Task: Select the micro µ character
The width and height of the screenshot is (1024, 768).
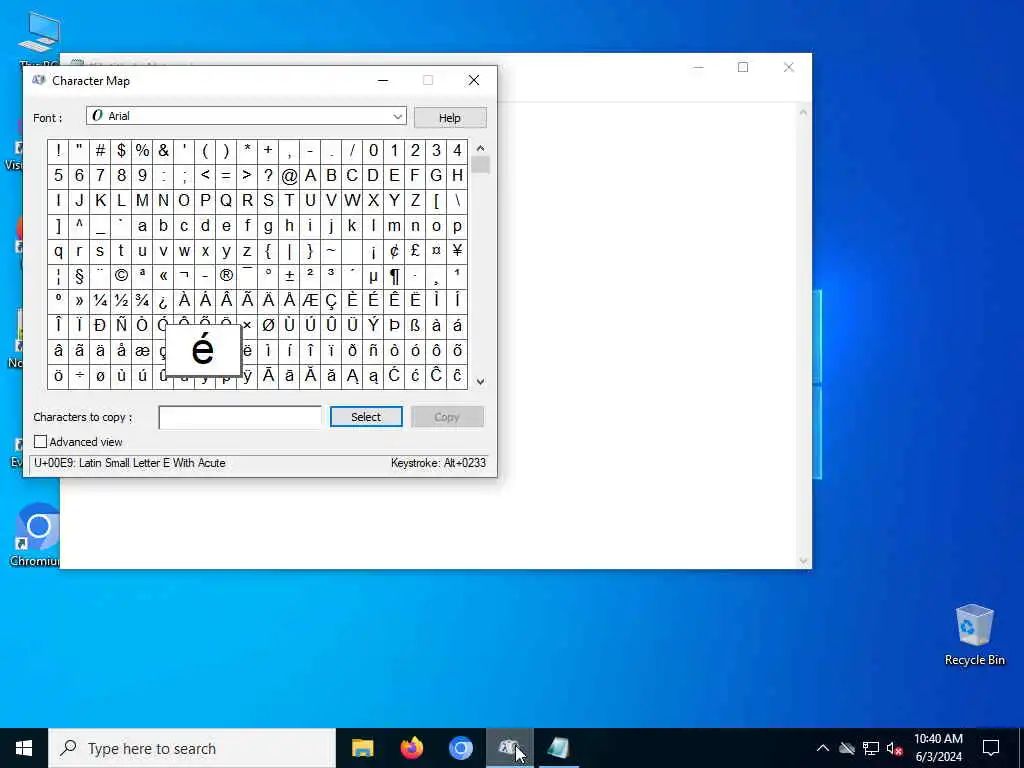Action: (x=373, y=276)
